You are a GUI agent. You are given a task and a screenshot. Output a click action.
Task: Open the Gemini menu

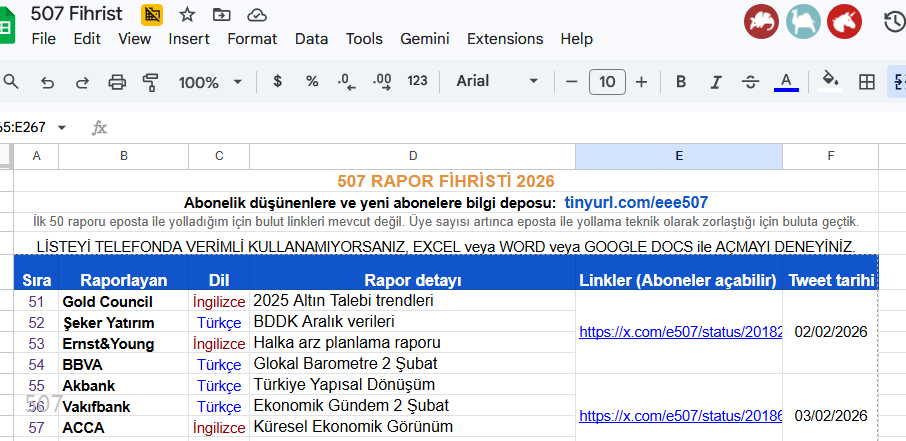[425, 39]
